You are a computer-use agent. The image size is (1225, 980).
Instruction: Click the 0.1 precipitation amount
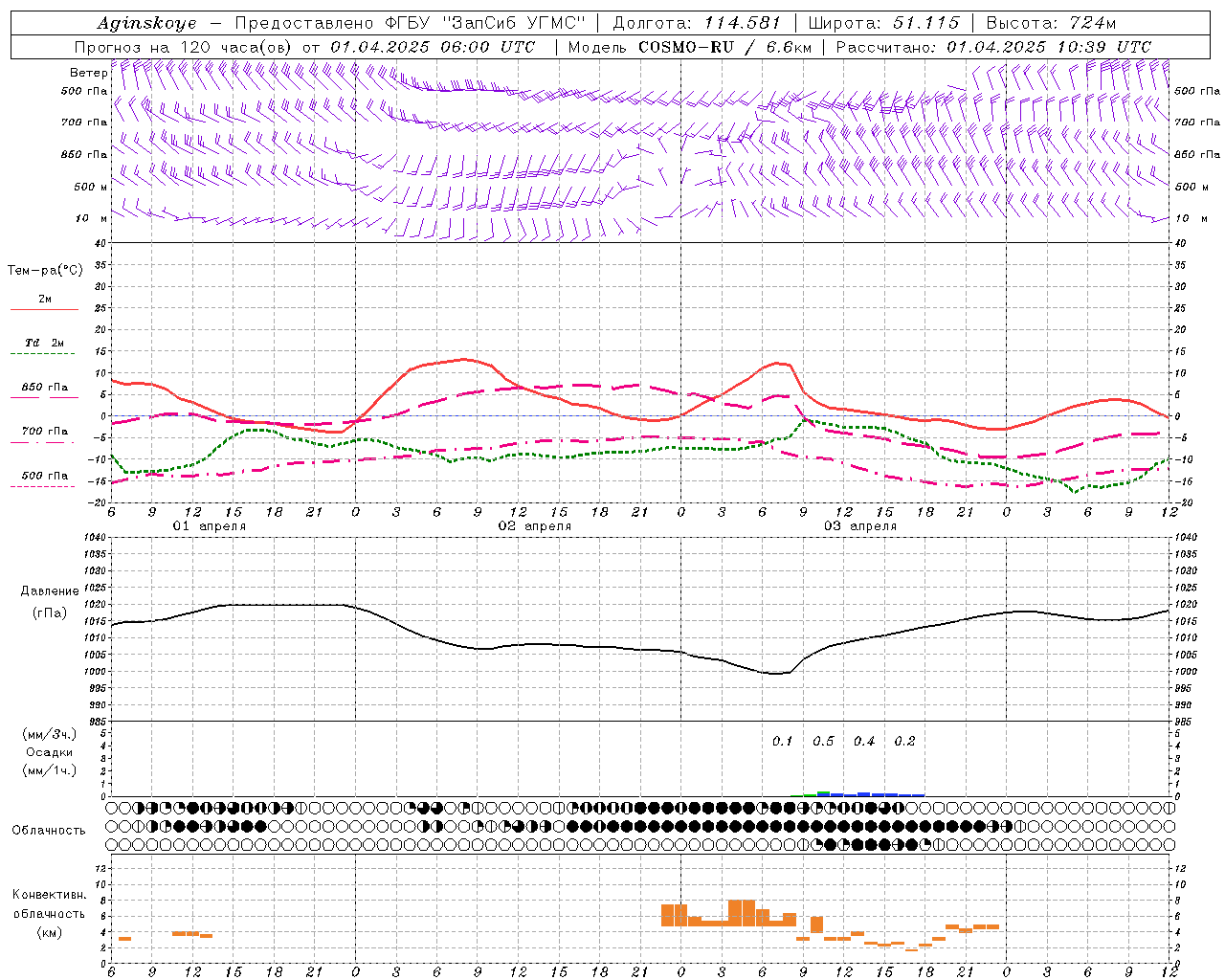point(783,741)
